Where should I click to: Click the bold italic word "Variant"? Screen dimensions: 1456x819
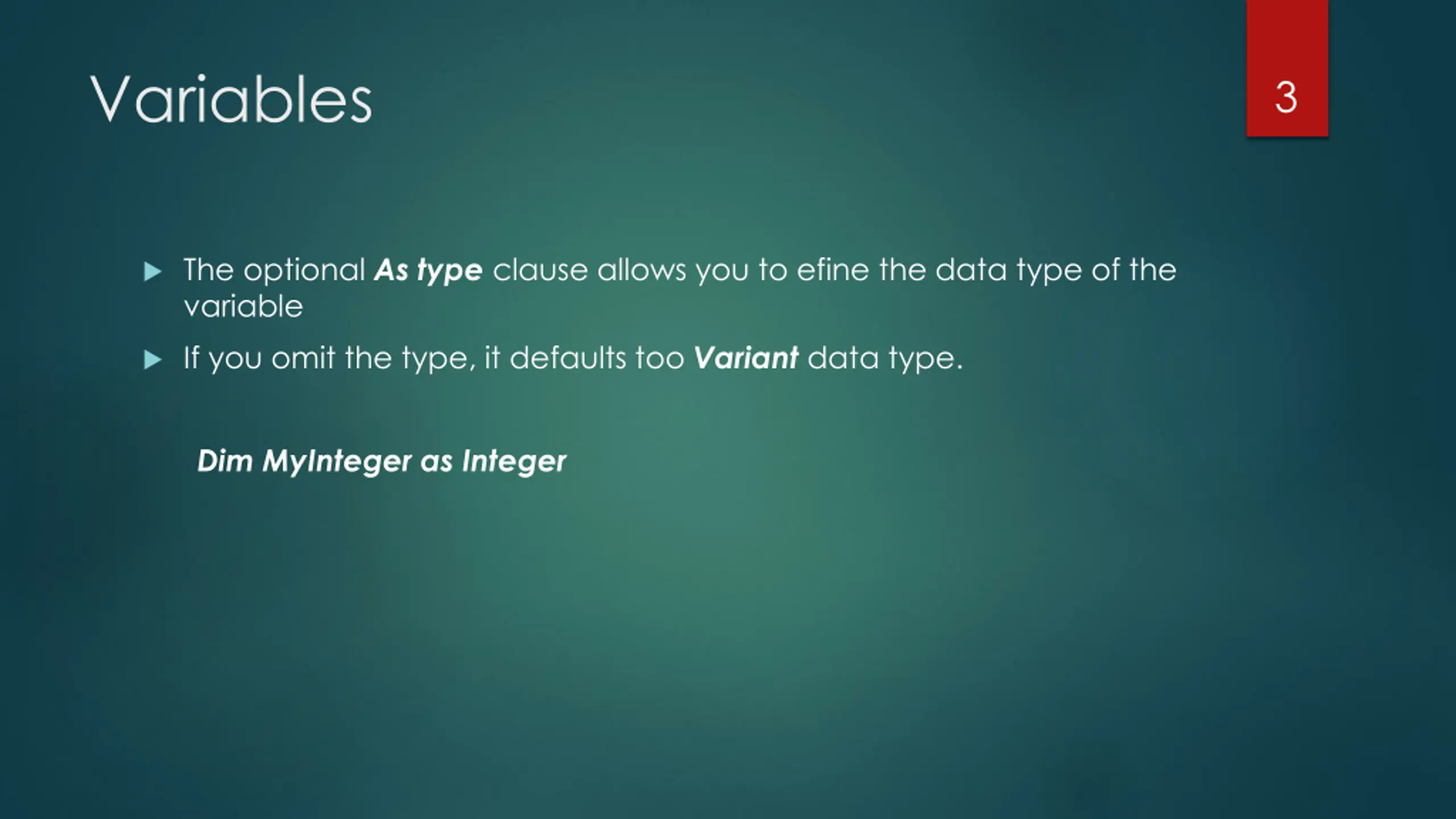746,358
